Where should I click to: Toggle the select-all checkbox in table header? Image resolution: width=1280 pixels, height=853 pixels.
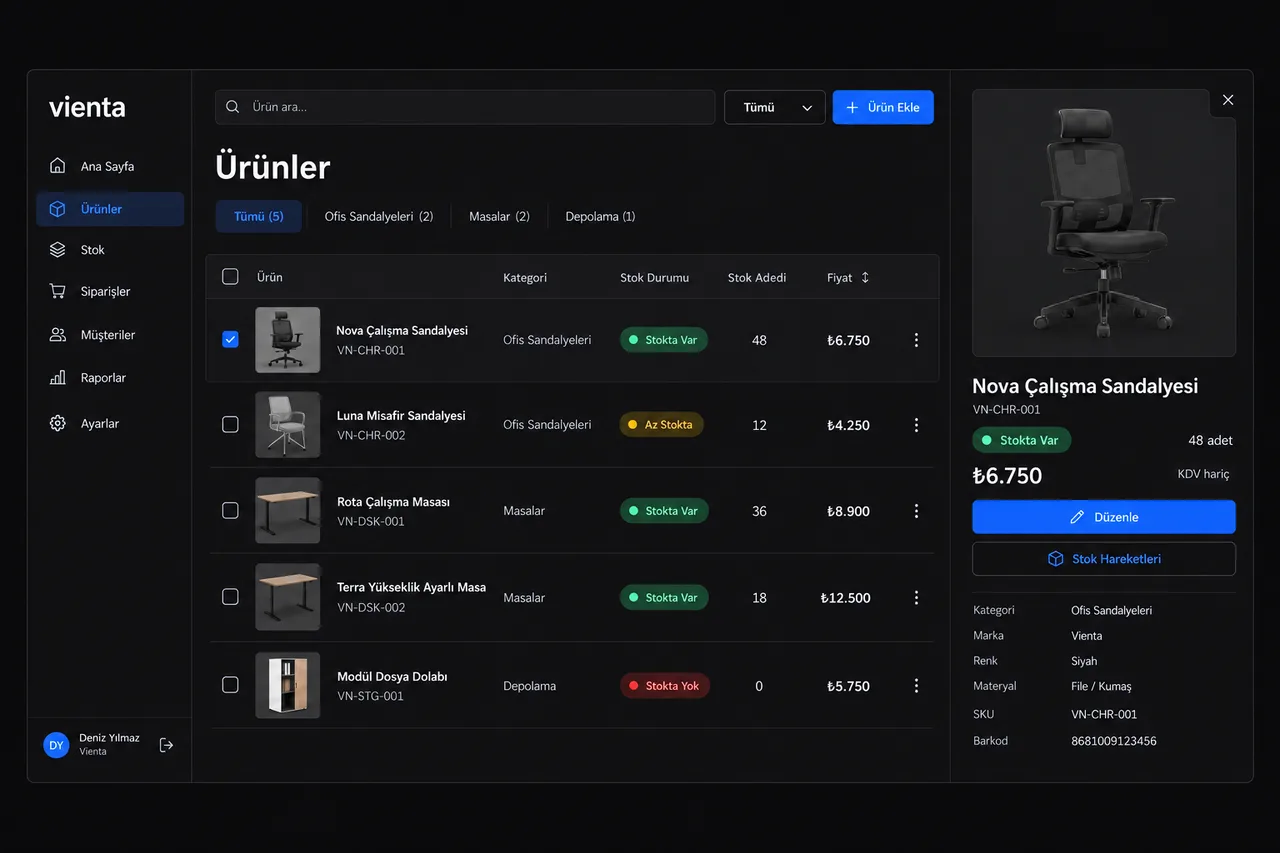click(x=230, y=277)
